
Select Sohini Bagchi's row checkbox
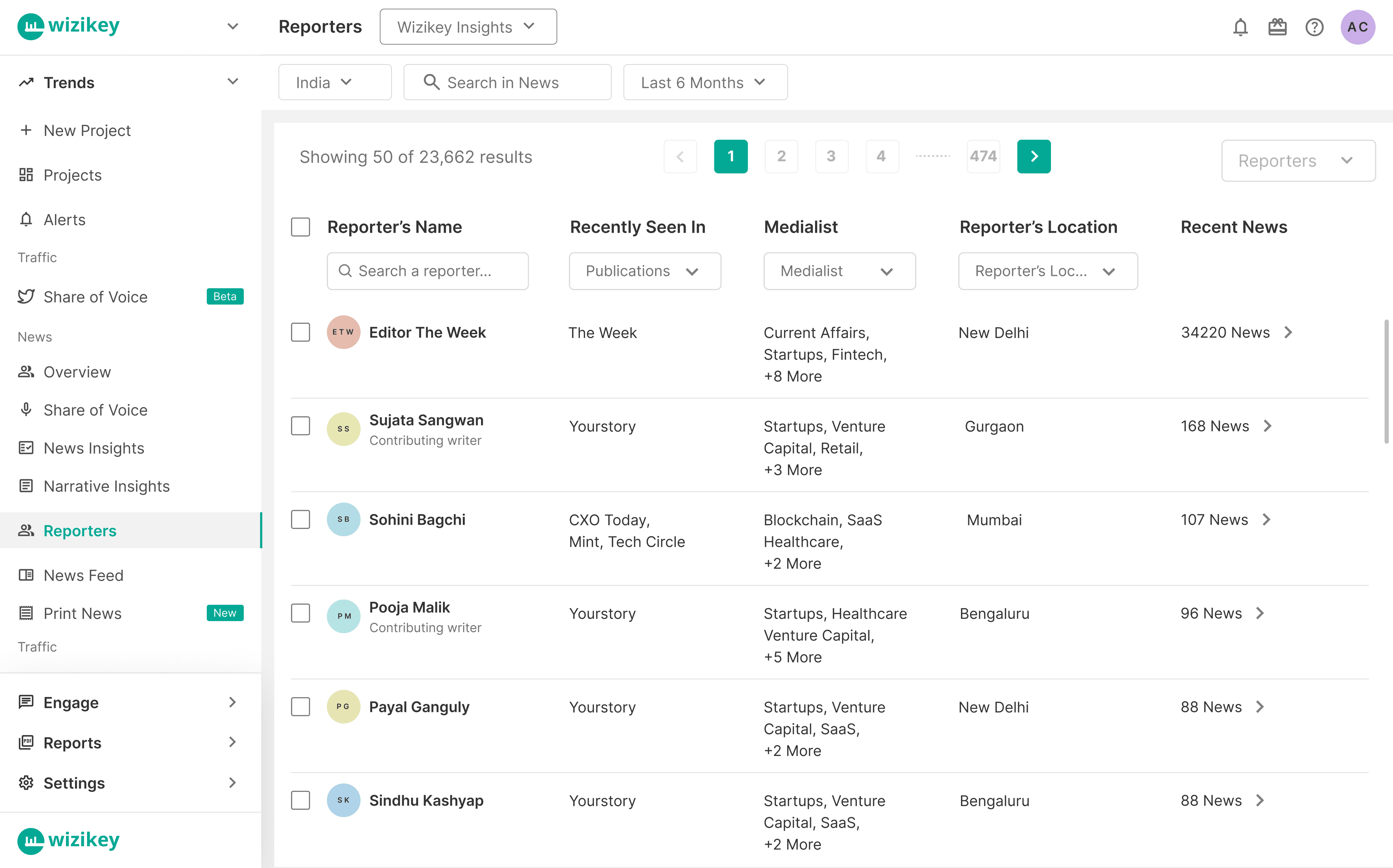coord(300,520)
